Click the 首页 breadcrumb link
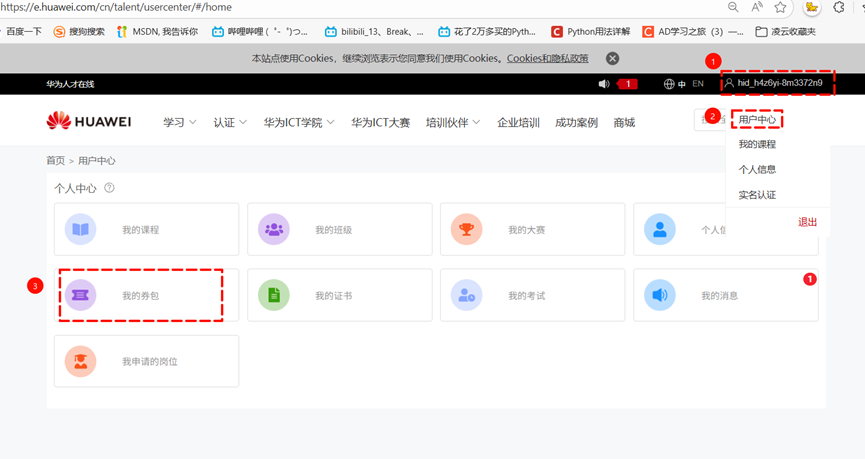The width and height of the screenshot is (865, 459). [x=55, y=161]
